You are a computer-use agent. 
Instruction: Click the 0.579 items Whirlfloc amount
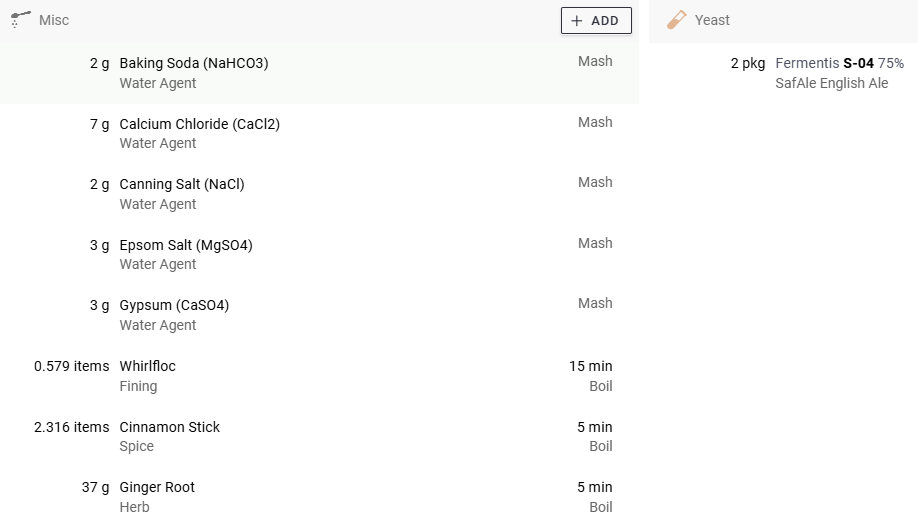pyautogui.click(x=71, y=366)
